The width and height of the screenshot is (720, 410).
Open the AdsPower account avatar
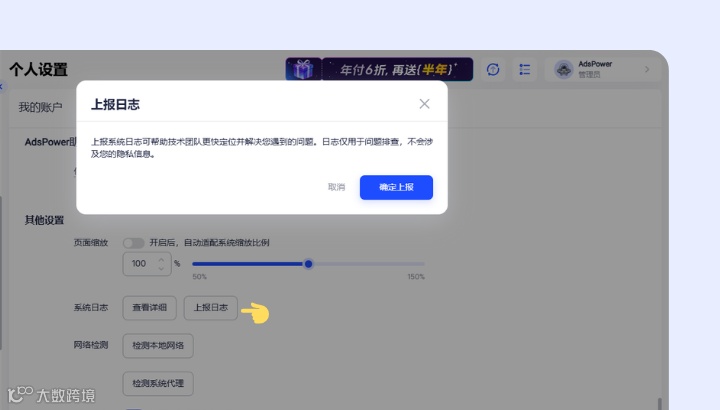click(x=563, y=69)
